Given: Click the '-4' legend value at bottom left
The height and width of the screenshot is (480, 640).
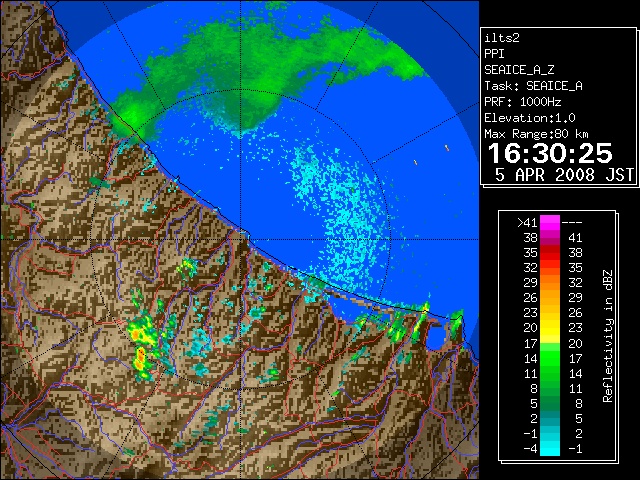Looking at the screenshot, I should pyautogui.click(x=530, y=449).
